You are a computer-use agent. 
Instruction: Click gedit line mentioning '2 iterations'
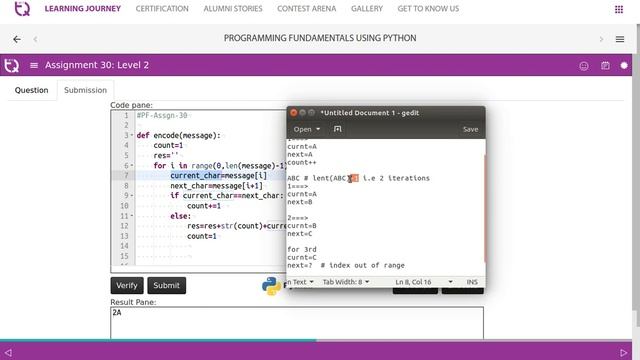[x=358, y=178]
